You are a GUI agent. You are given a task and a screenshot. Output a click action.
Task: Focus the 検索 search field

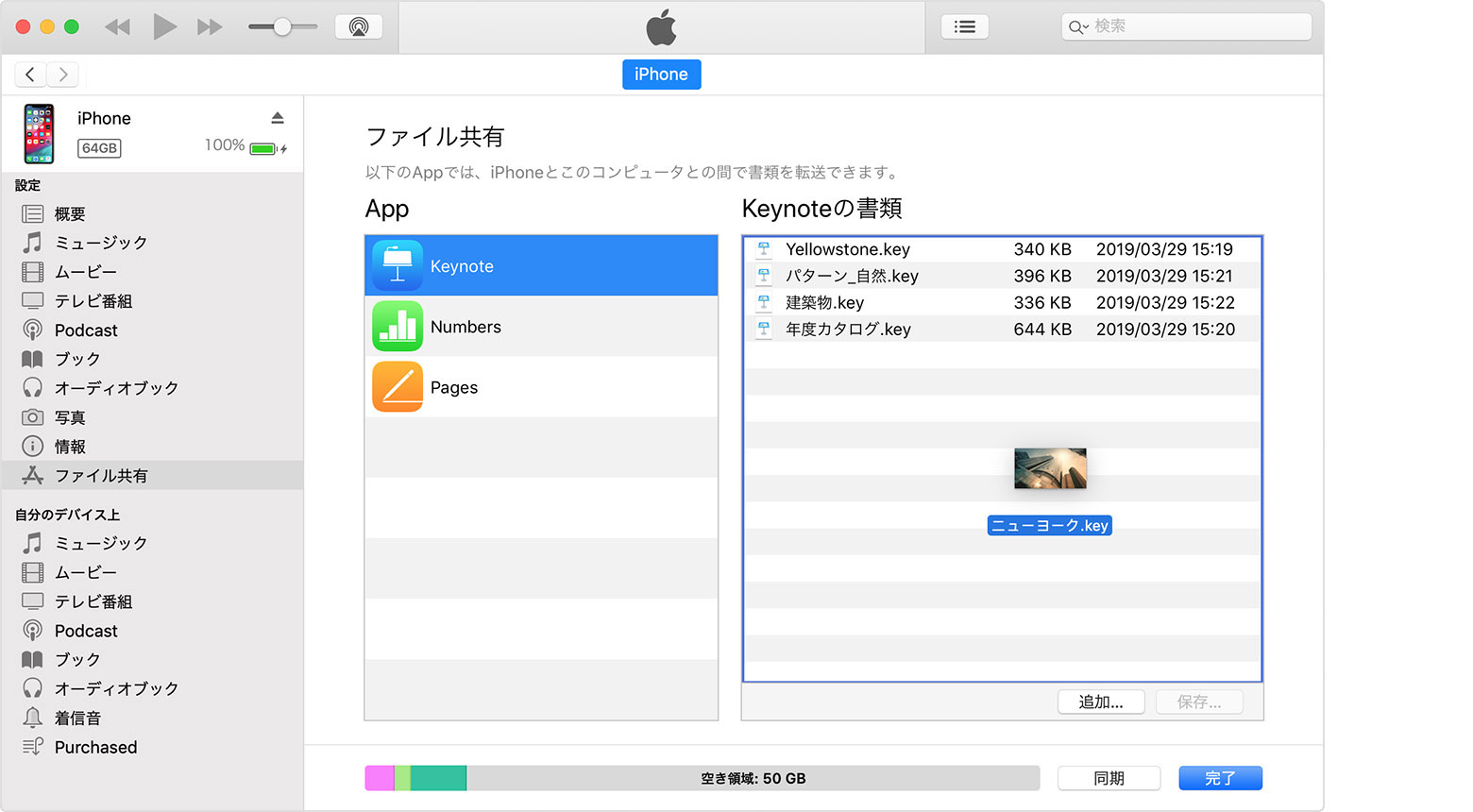pyautogui.click(x=1187, y=26)
